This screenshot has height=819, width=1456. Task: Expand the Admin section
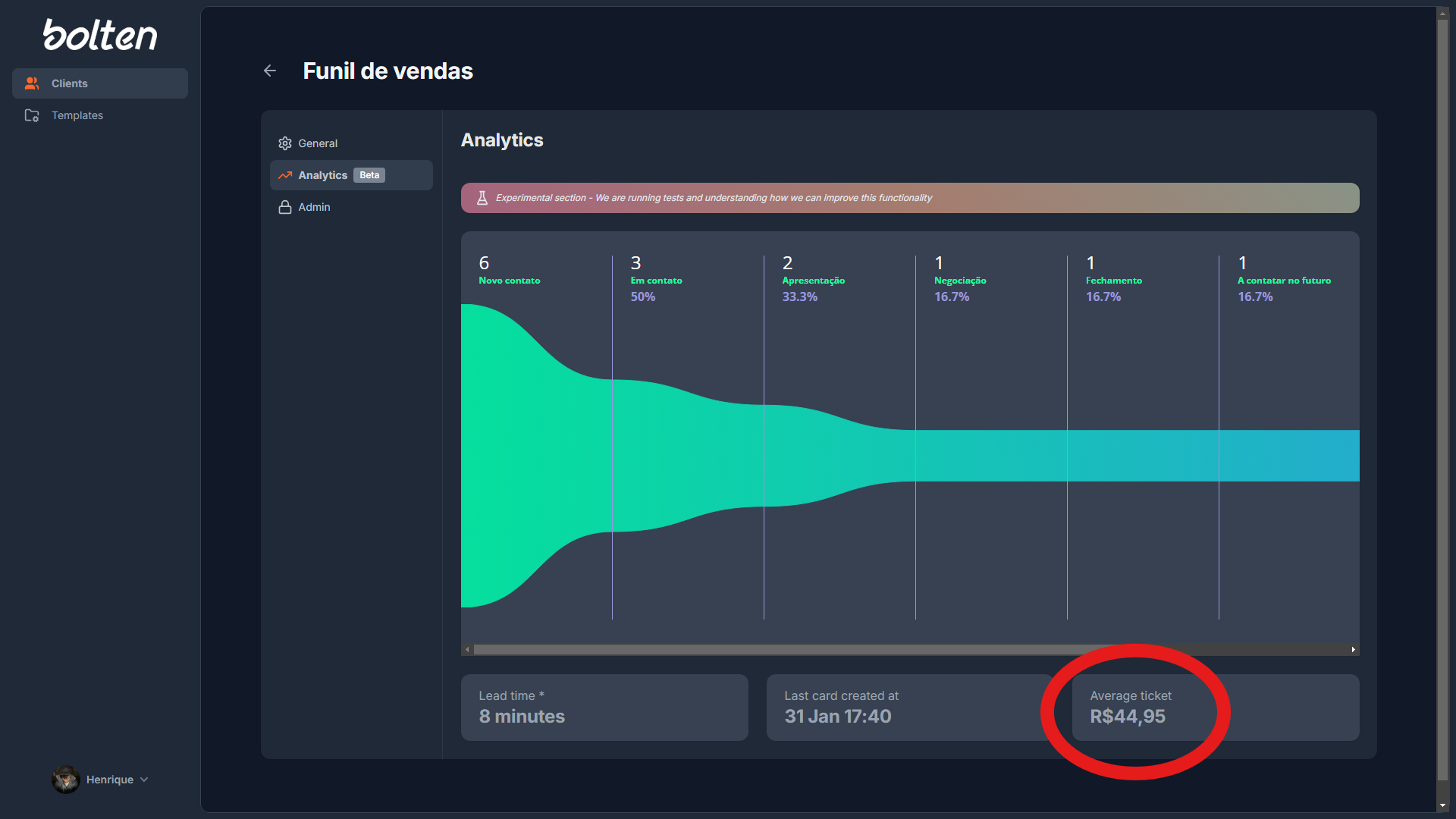(x=314, y=207)
